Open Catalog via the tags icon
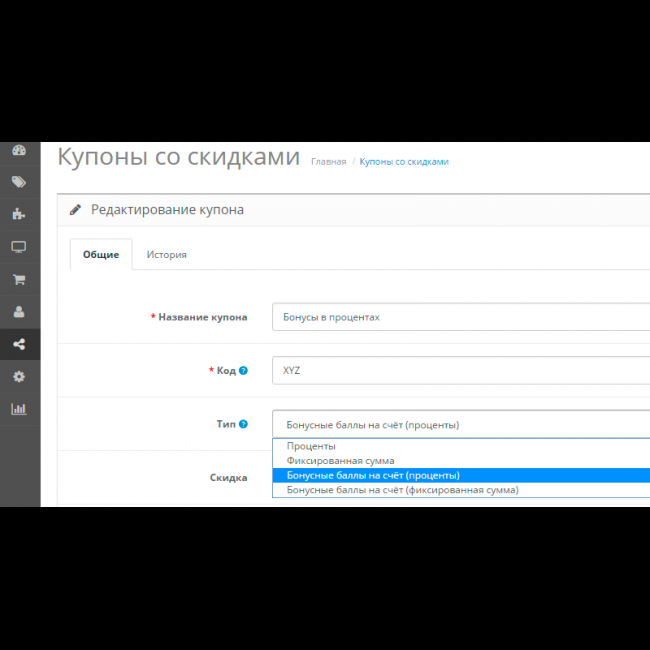 pyautogui.click(x=18, y=182)
